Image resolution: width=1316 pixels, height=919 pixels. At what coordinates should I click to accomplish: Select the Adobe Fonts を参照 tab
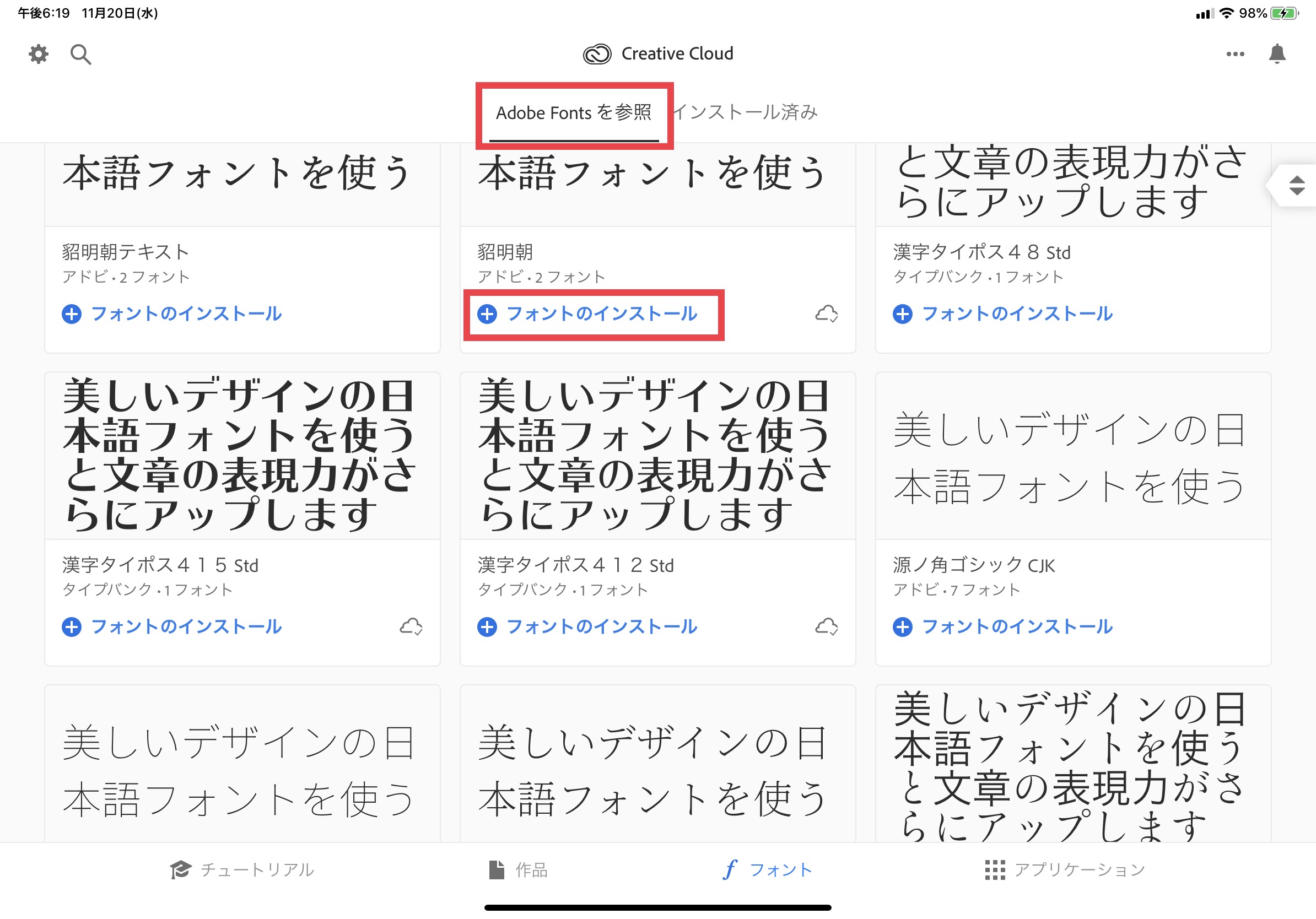coord(573,113)
